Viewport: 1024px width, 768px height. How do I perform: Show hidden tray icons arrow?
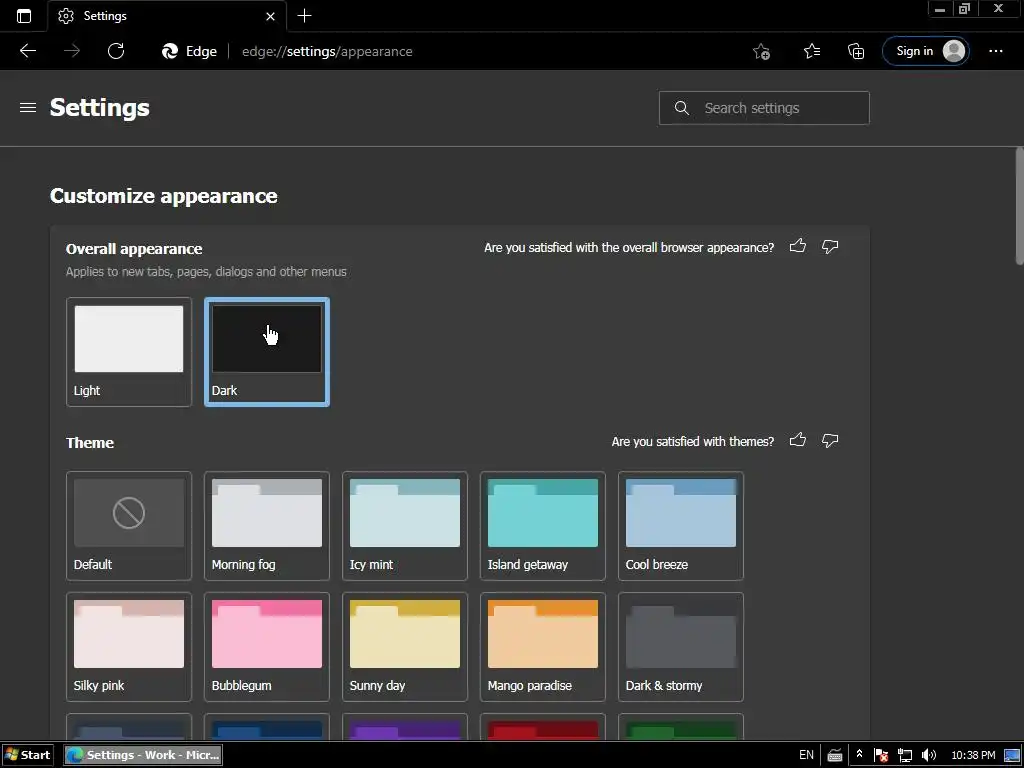pos(859,754)
